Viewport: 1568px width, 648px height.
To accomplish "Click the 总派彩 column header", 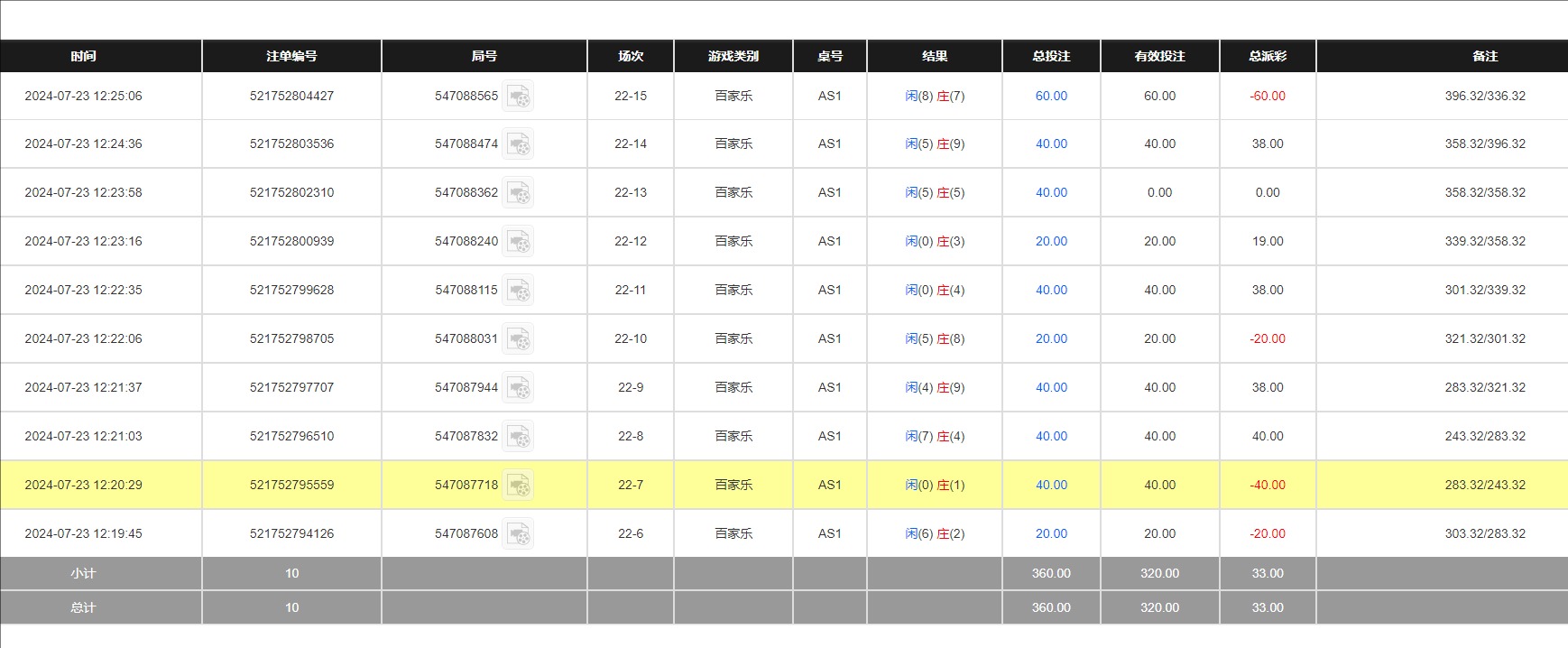I will pos(1268,56).
